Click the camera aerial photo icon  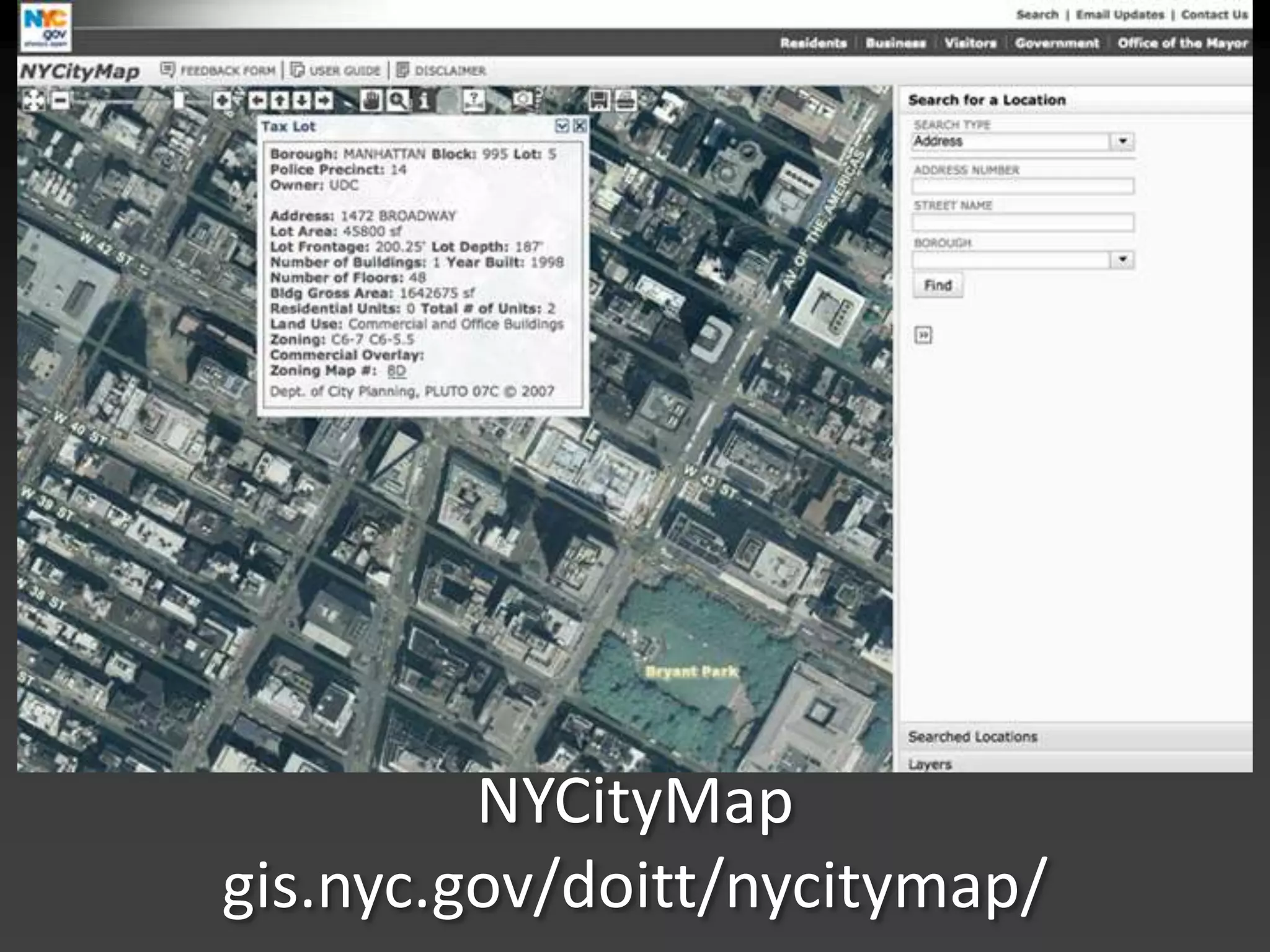[524, 100]
